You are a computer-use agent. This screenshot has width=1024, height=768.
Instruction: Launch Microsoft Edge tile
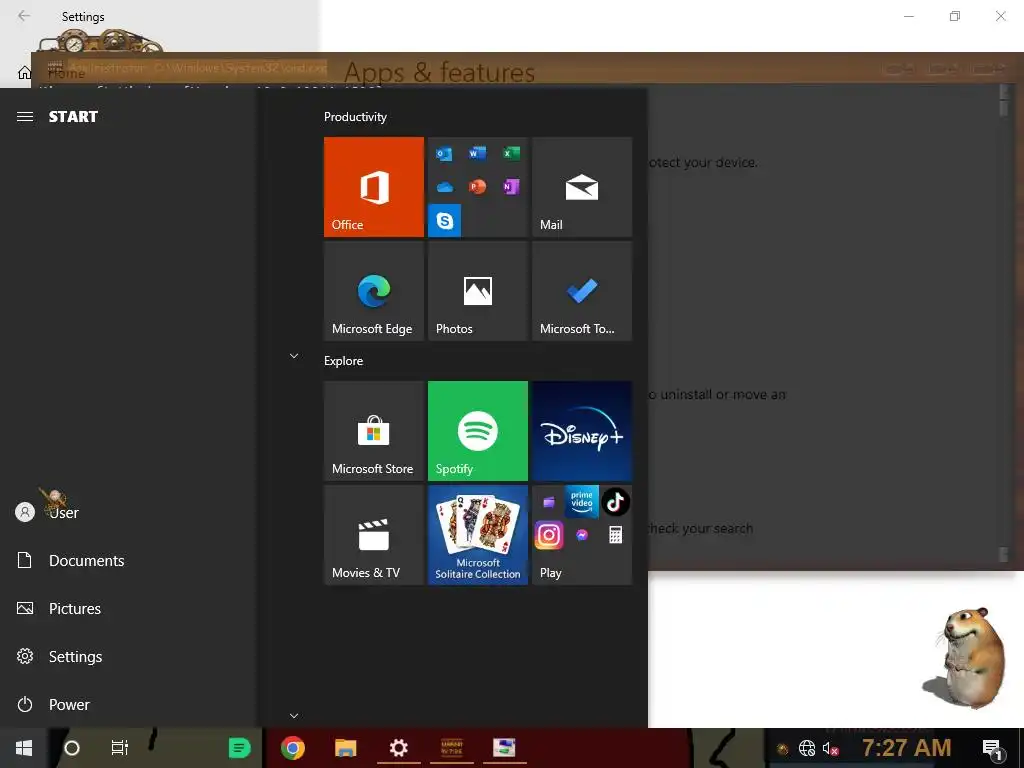(374, 291)
